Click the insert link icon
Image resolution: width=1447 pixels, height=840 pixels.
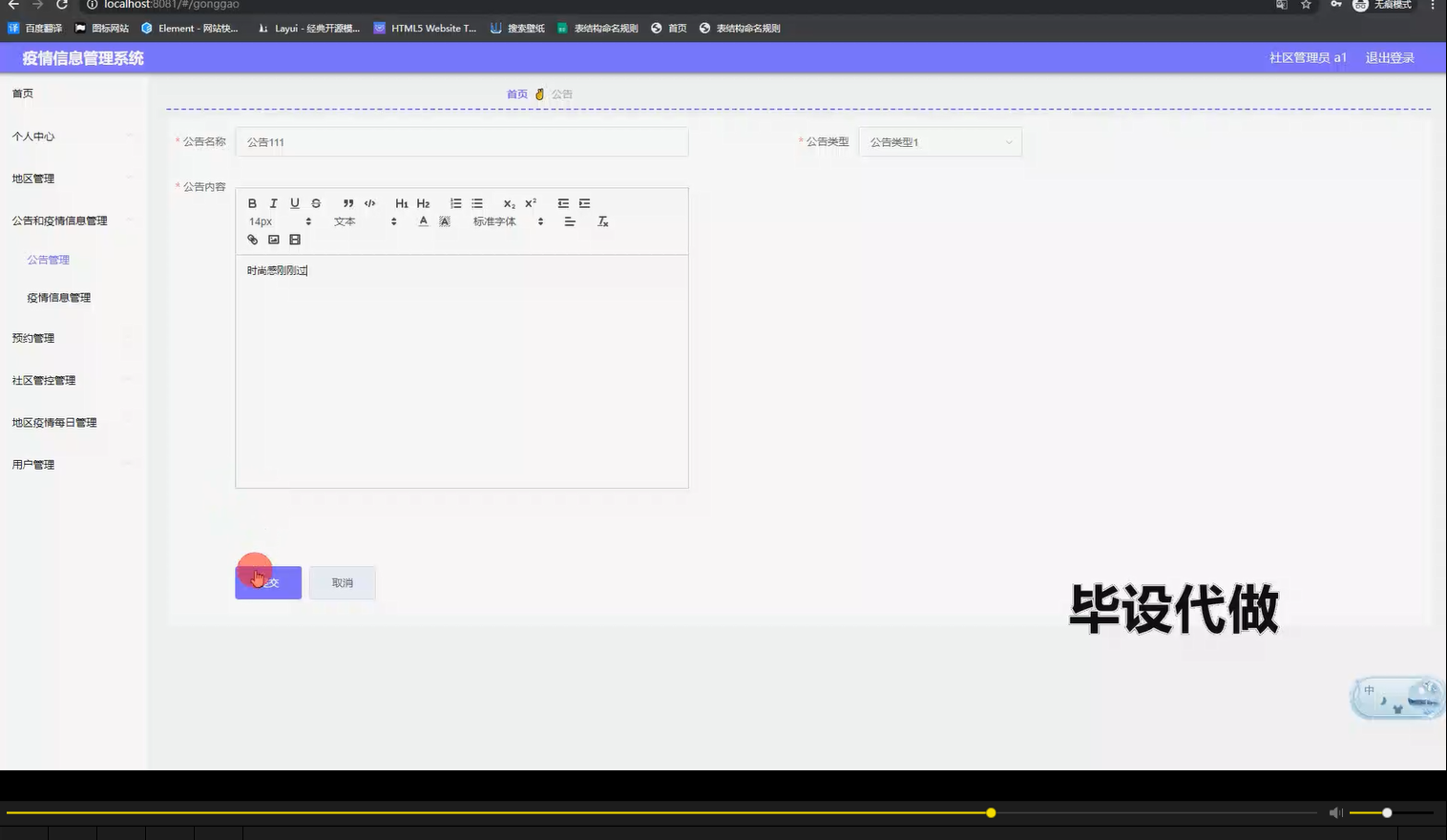click(252, 240)
